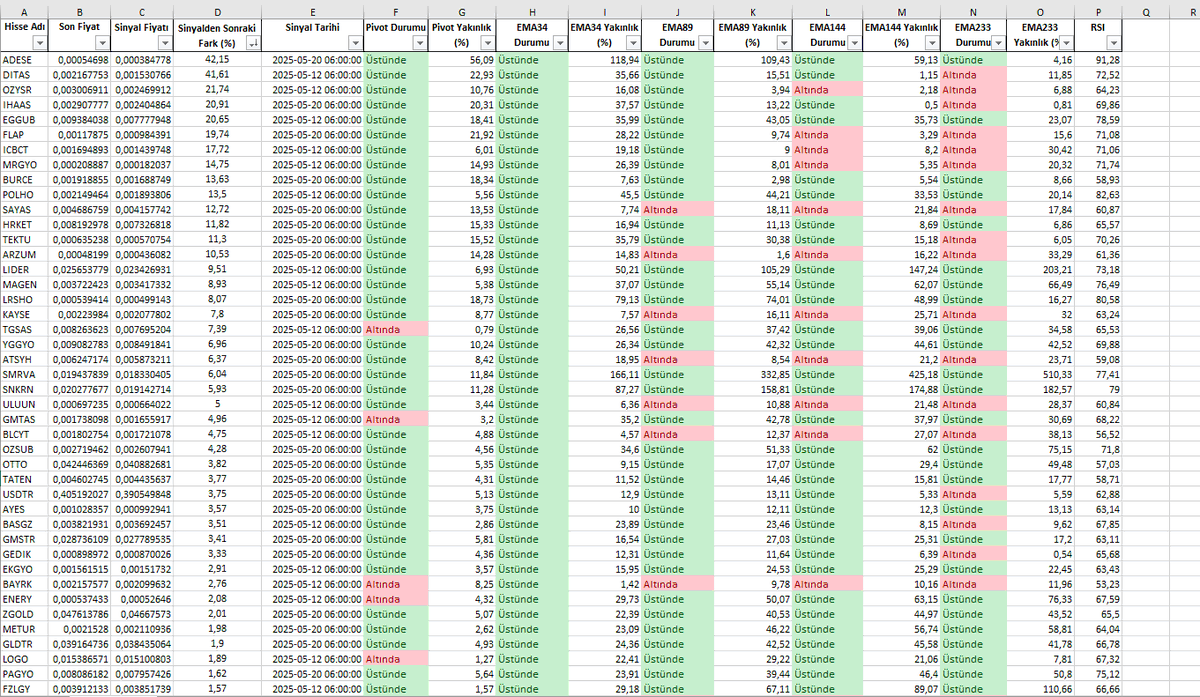Click the ZGOLD stock name cell
The image size is (1200, 697).
[x=23, y=613]
